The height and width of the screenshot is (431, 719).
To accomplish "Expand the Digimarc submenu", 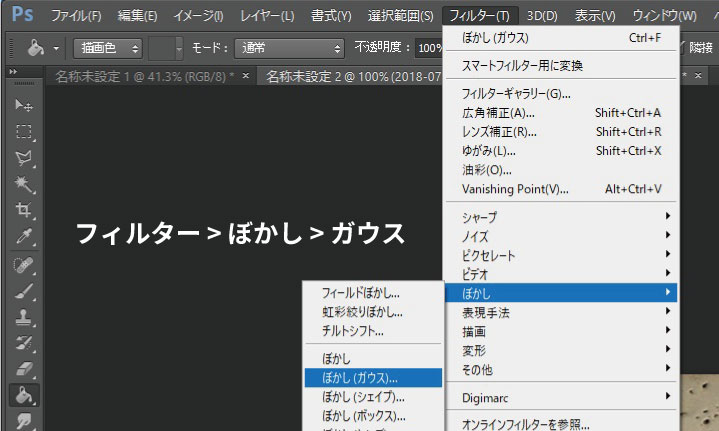I will pyautogui.click(x=561, y=398).
